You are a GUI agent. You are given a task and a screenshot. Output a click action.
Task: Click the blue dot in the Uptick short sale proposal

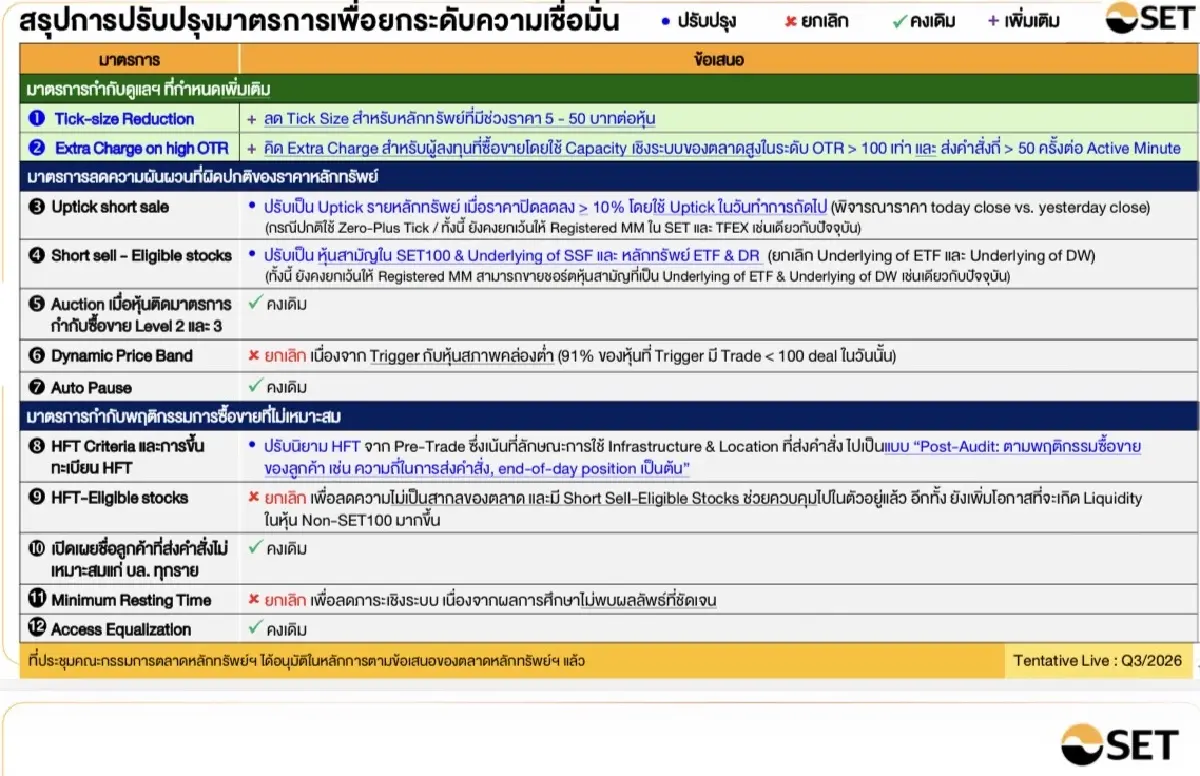254,207
